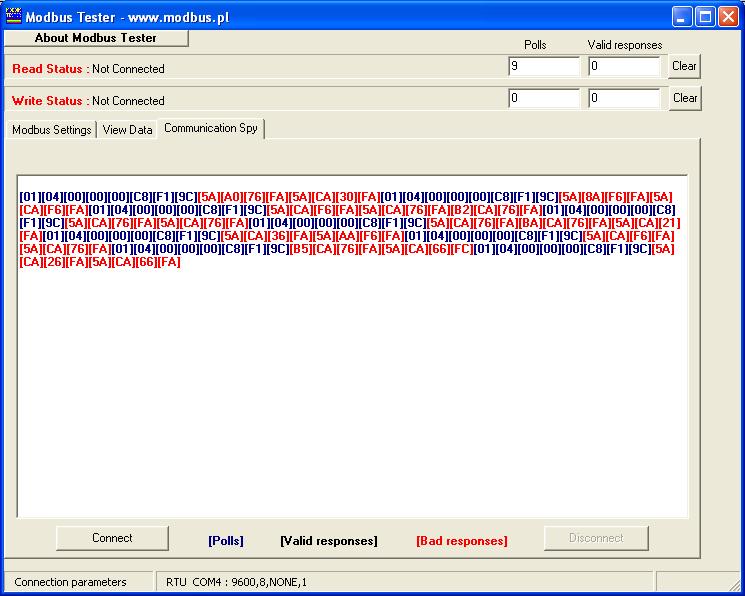Click the Polls column header
Viewport: 745px width, 596px height.
click(535, 45)
